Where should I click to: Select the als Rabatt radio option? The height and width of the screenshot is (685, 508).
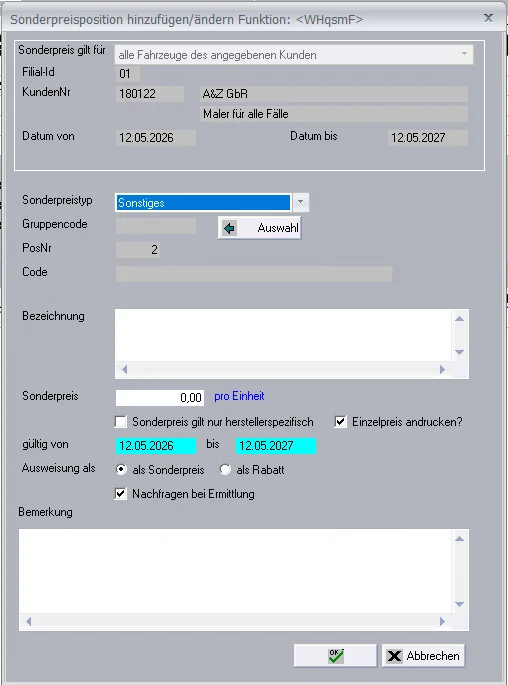tap(225, 470)
